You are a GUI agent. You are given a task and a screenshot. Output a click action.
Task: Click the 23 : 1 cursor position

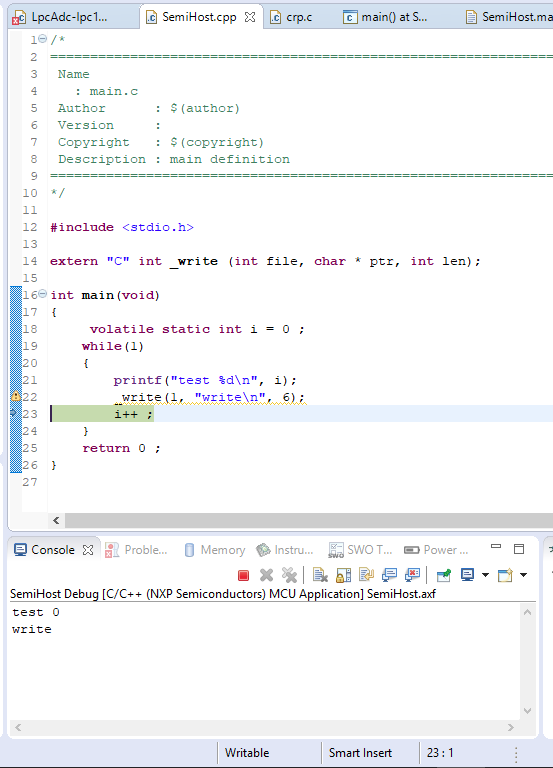click(440, 753)
